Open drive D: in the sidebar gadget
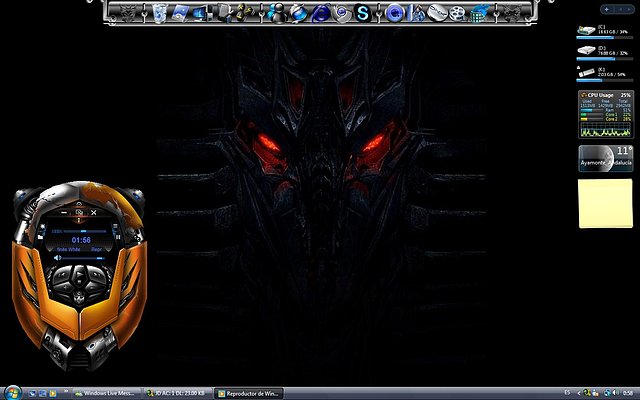 (x=605, y=53)
